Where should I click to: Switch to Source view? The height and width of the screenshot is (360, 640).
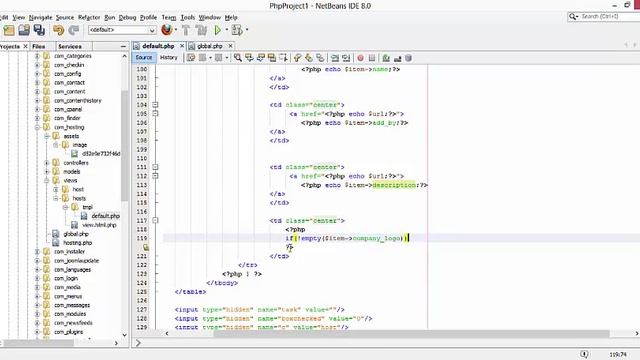click(x=144, y=58)
